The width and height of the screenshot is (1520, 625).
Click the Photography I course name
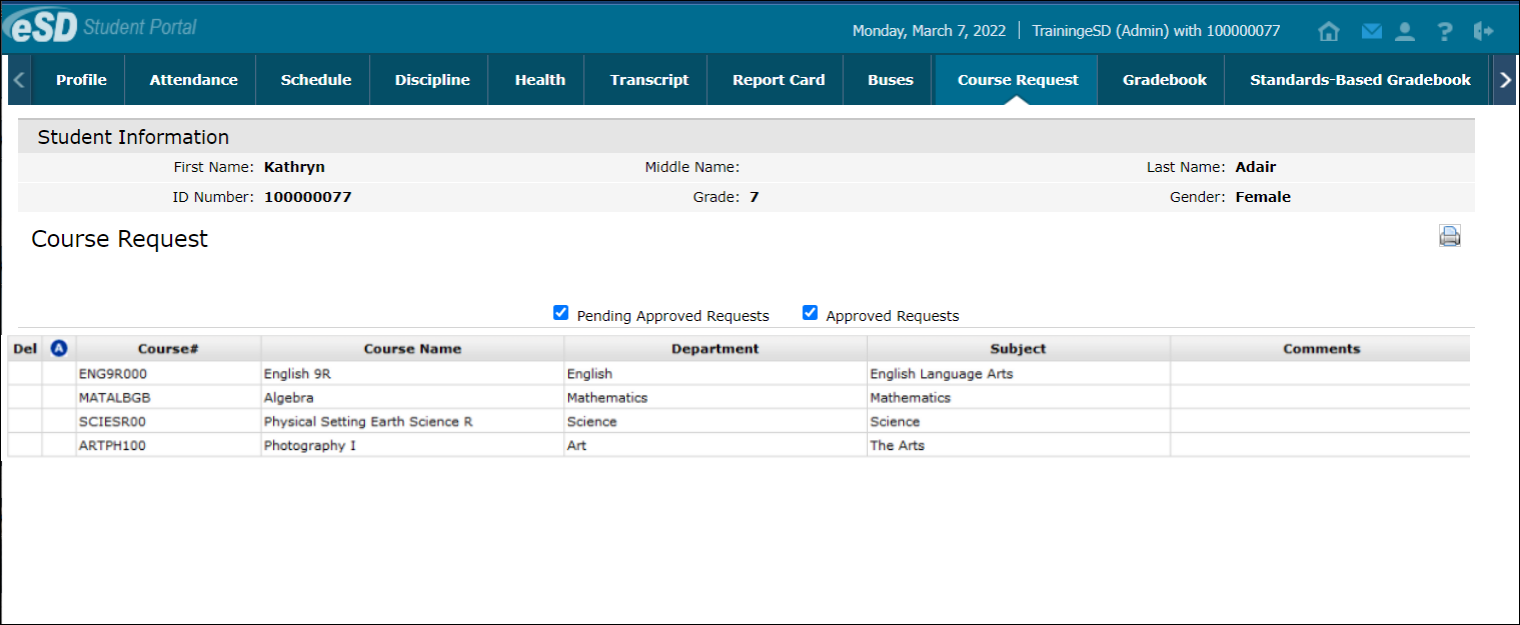coord(309,446)
